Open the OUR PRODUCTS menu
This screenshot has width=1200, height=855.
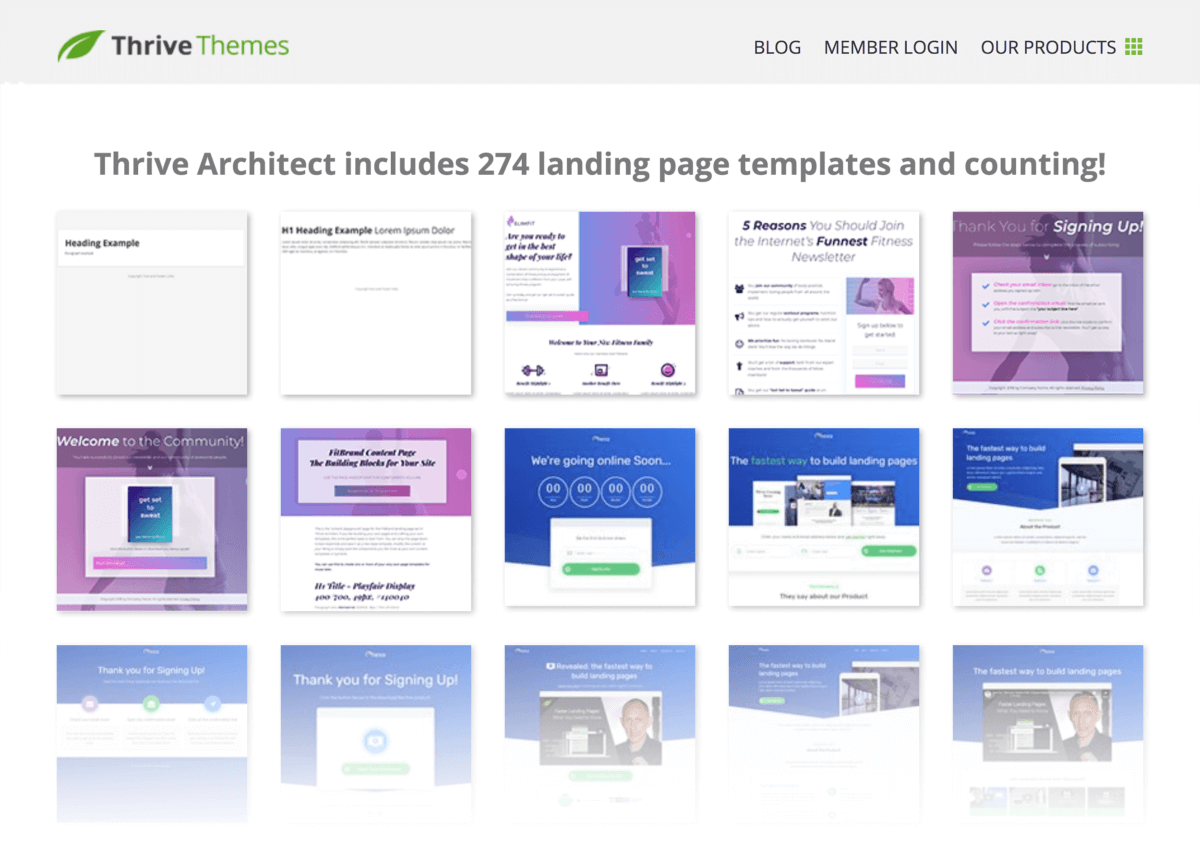pos(1048,47)
